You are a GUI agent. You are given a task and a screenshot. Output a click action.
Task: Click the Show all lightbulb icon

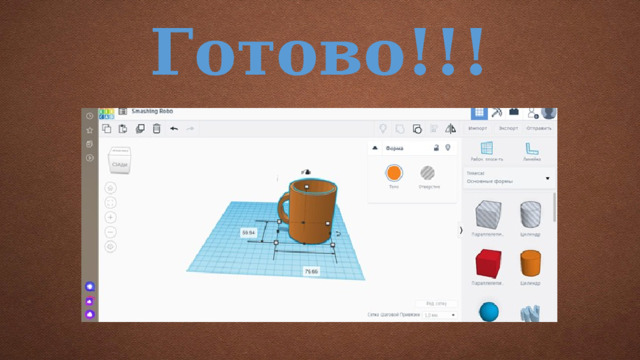point(383,129)
